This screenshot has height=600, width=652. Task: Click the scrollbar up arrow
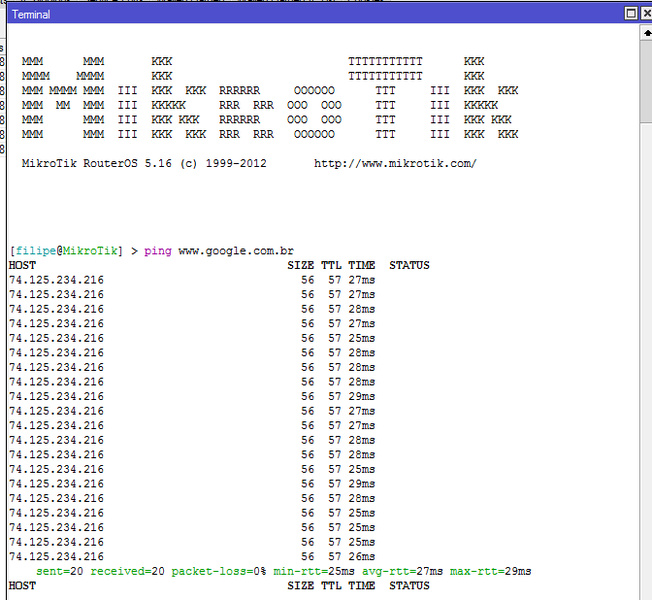pos(647,33)
